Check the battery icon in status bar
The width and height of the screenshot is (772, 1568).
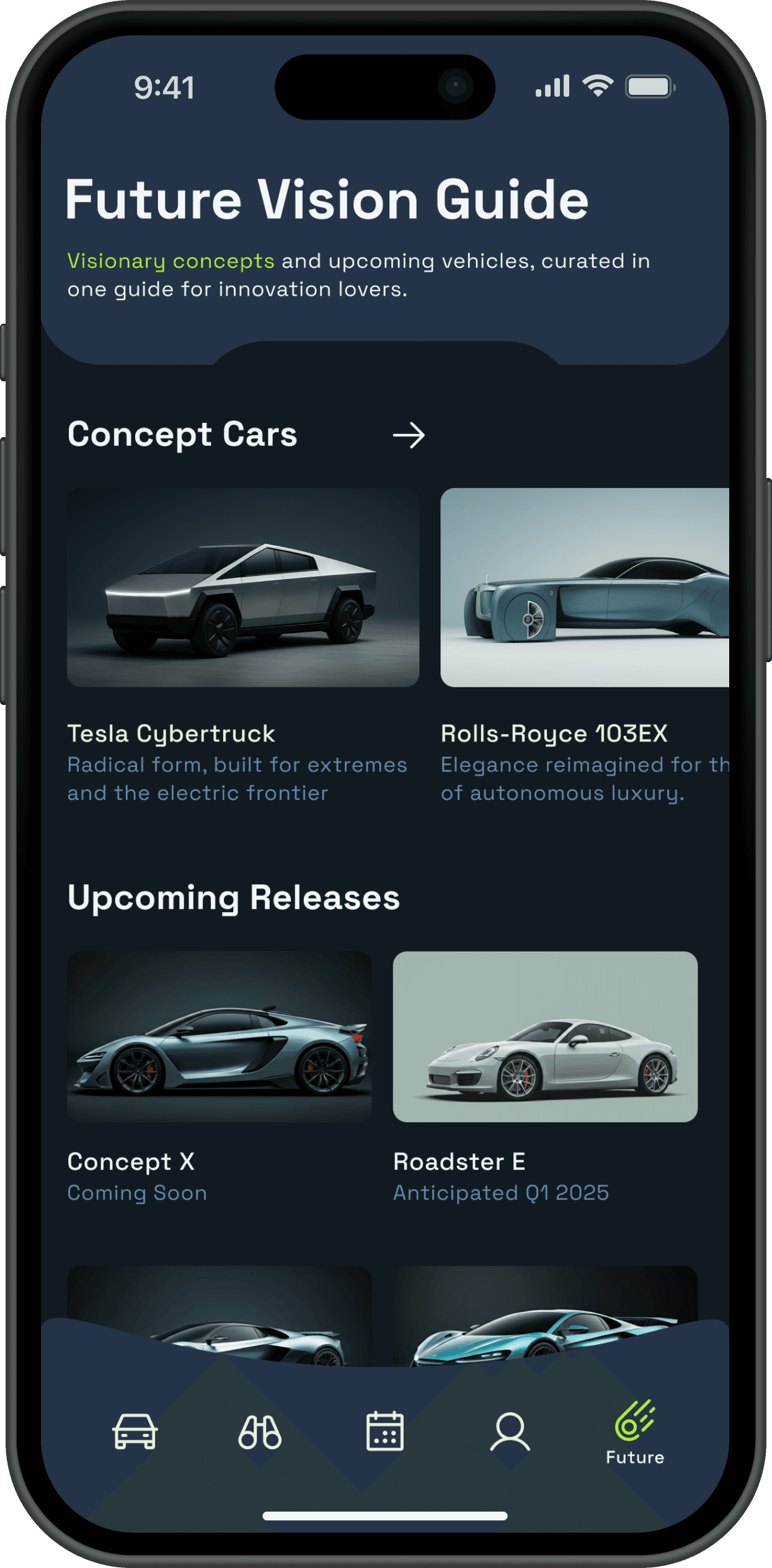(650, 87)
